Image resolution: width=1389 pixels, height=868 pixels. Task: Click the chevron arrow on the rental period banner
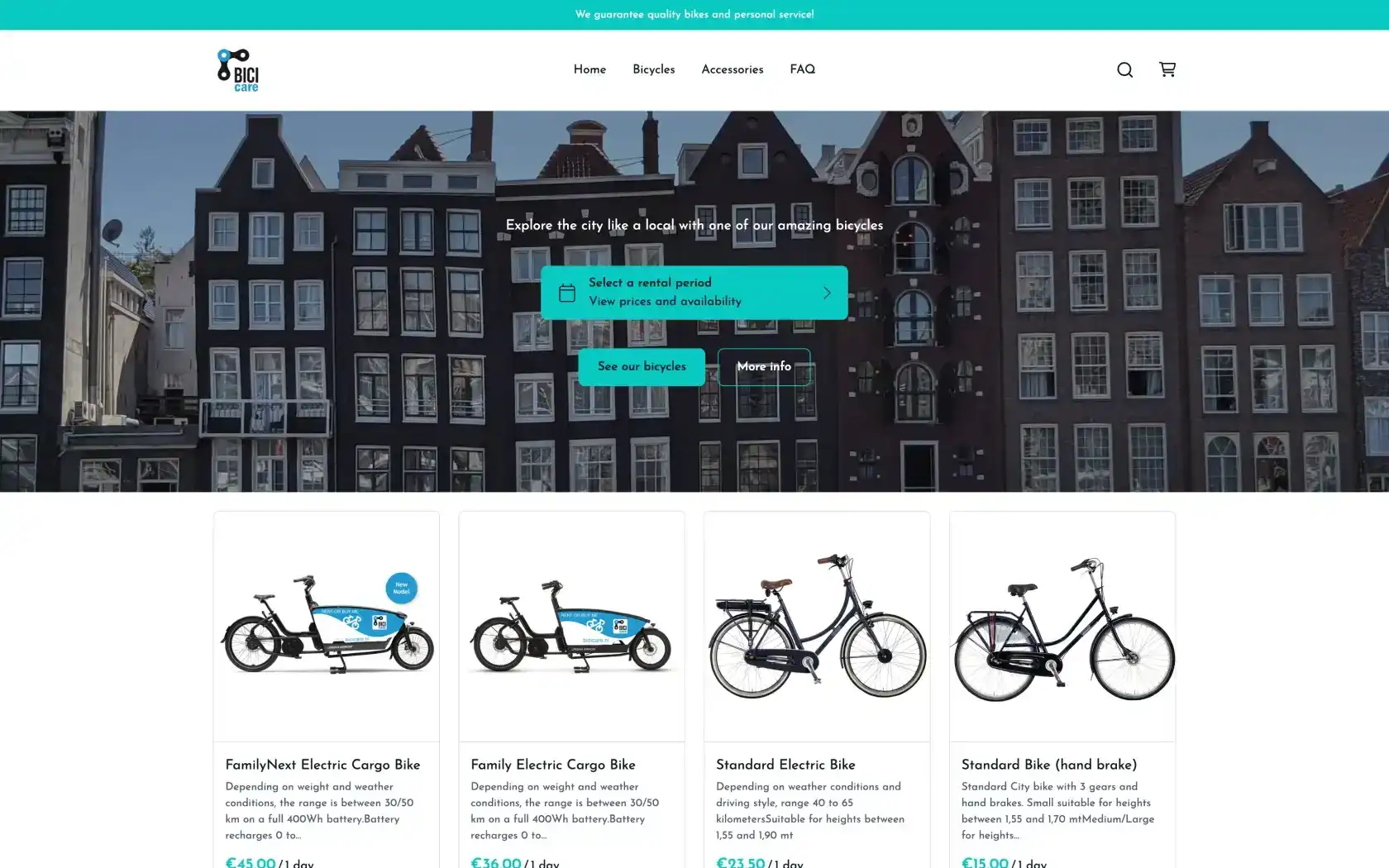826,293
